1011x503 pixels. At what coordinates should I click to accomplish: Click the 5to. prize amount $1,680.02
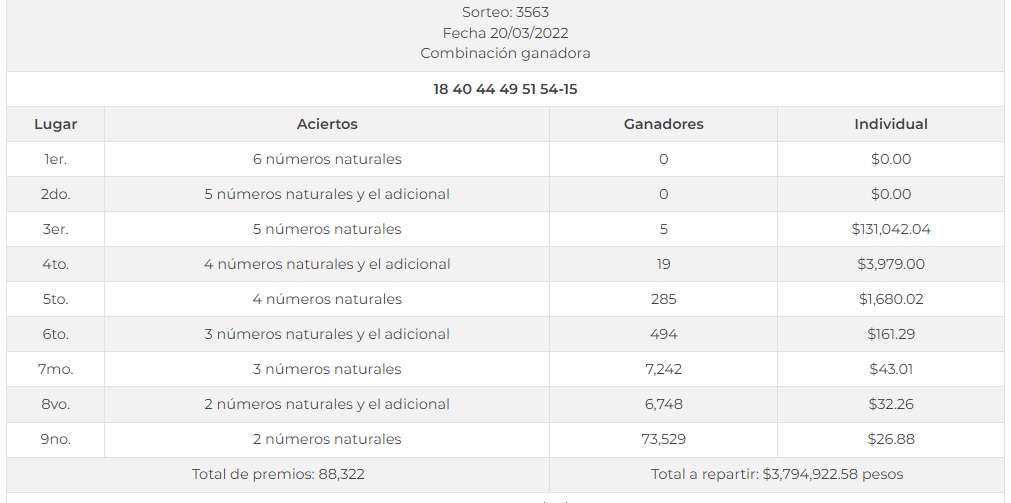point(890,299)
